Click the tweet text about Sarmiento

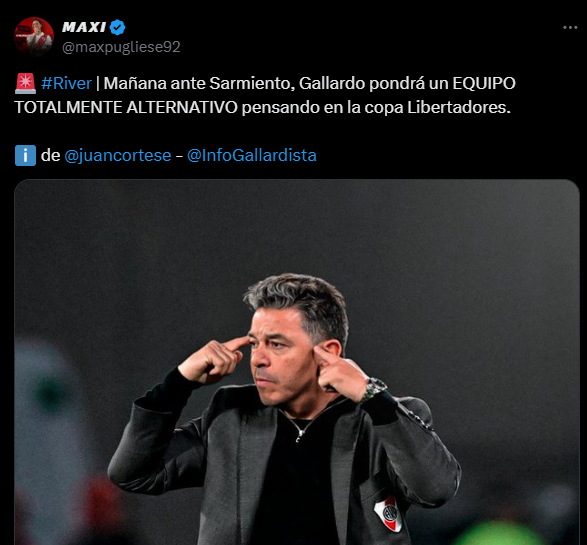(x=265, y=95)
